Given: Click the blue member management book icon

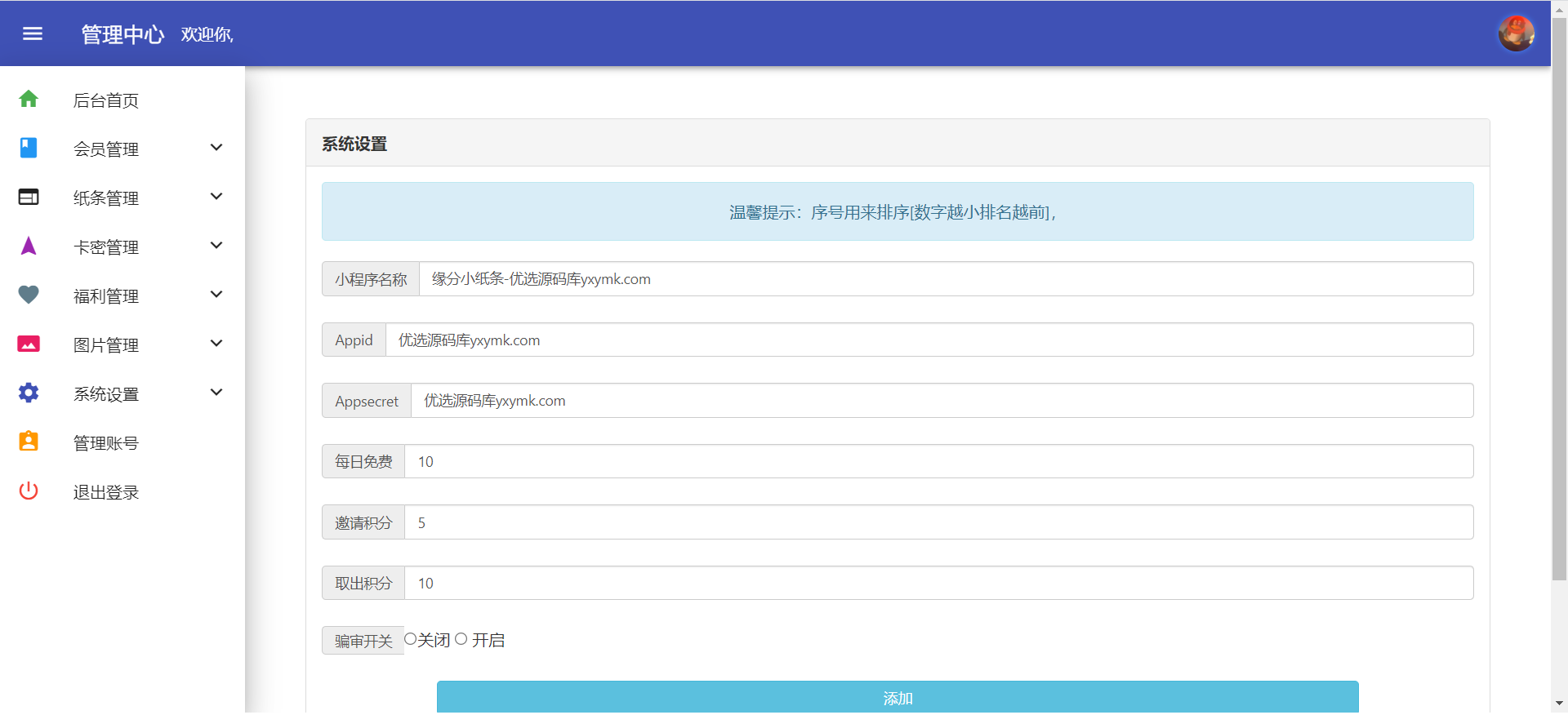Looking at the screenshot, I should point(29,148).
